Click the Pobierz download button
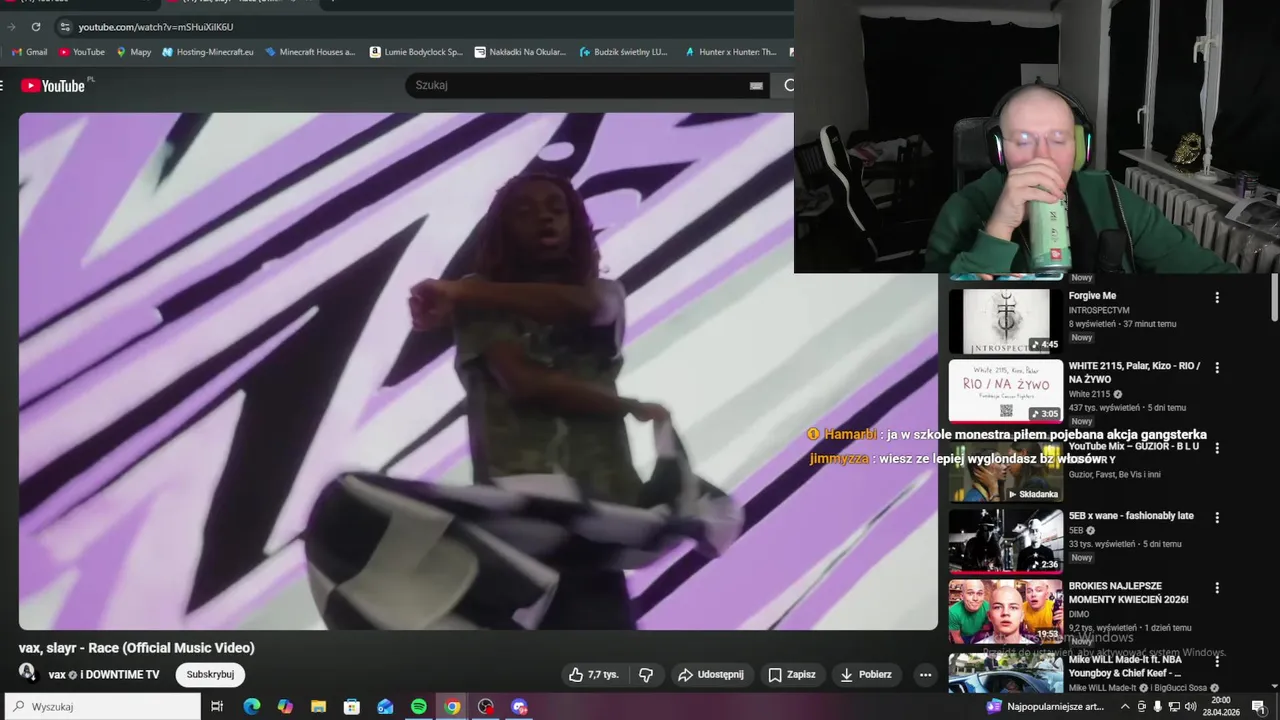Image resolution: width=1280 pixels, height=720 pixels. click(865, 675)
